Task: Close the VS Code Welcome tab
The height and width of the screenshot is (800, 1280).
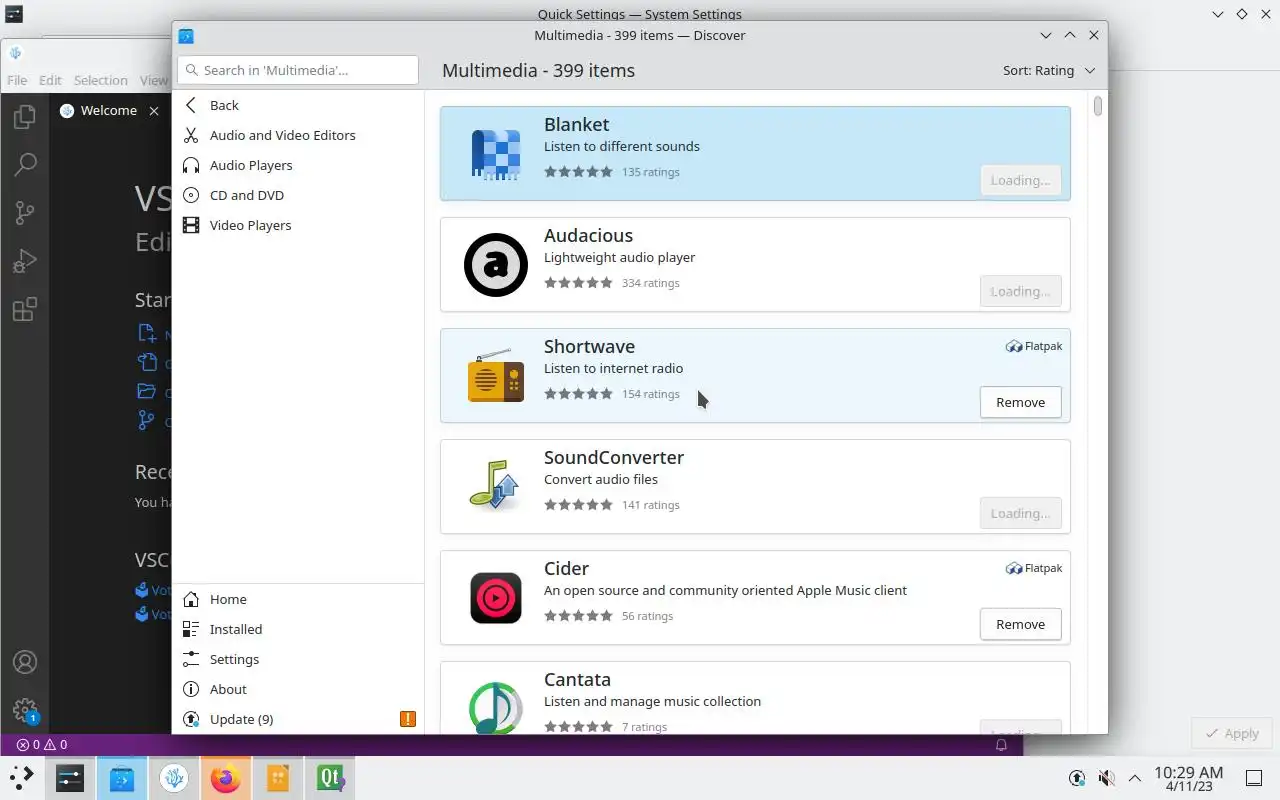Action: tap(154, 110)
